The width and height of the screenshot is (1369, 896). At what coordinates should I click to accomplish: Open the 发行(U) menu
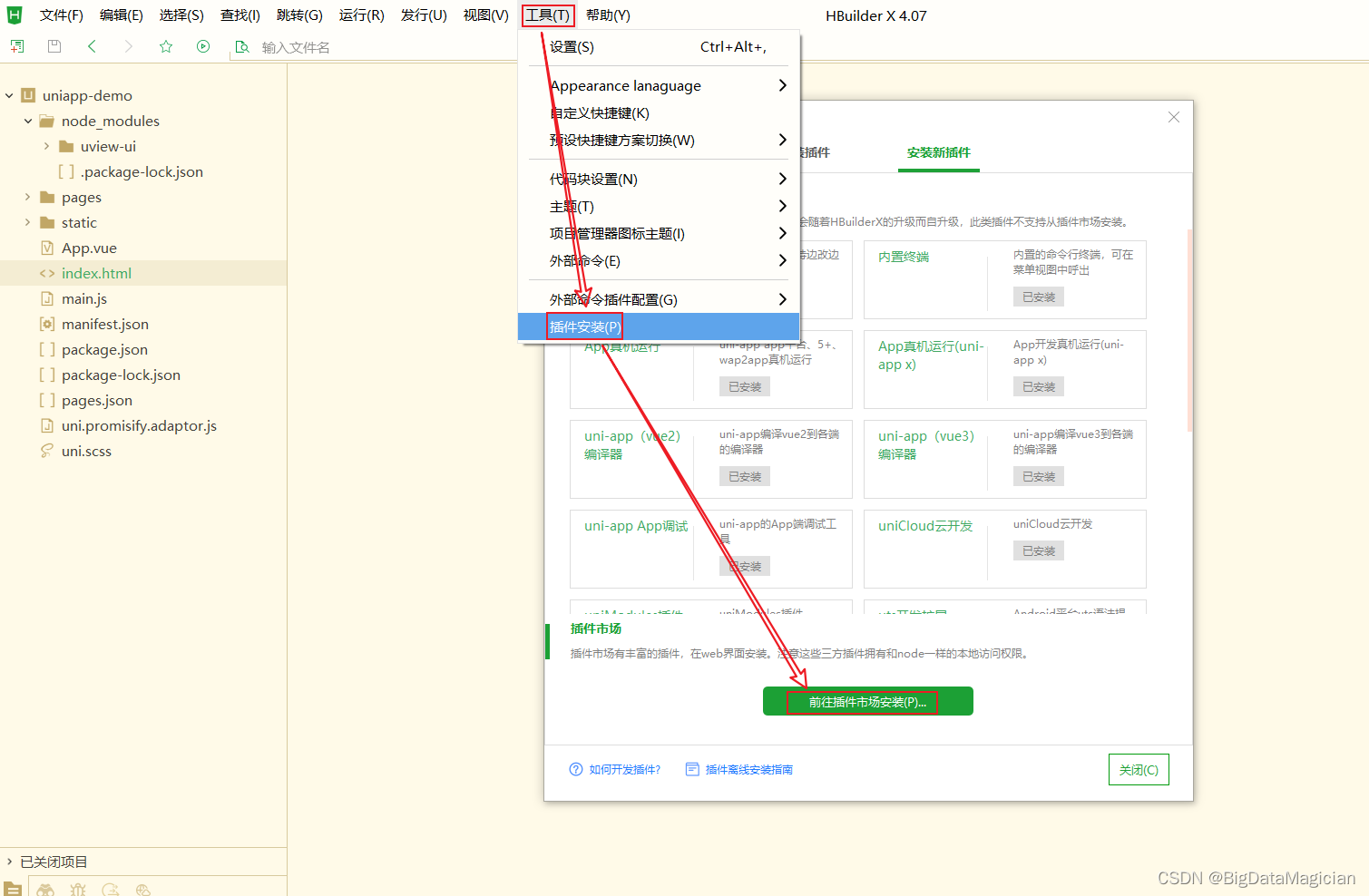click(x=424, y=15)
